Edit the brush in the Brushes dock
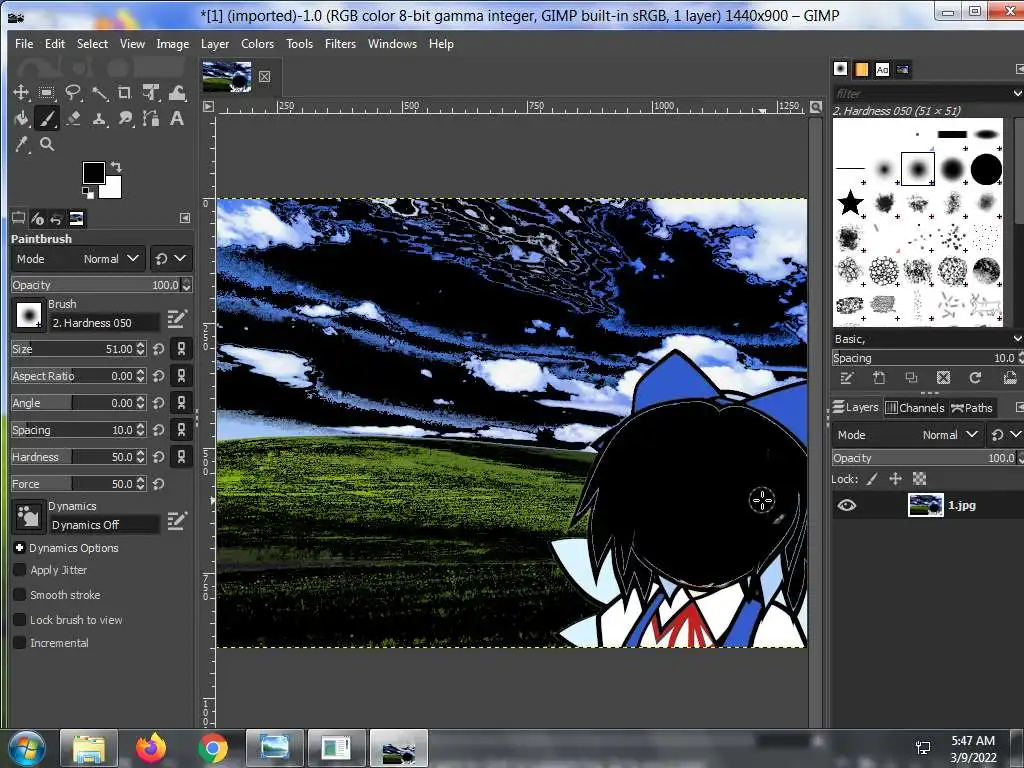 click(x=846, y=377)
